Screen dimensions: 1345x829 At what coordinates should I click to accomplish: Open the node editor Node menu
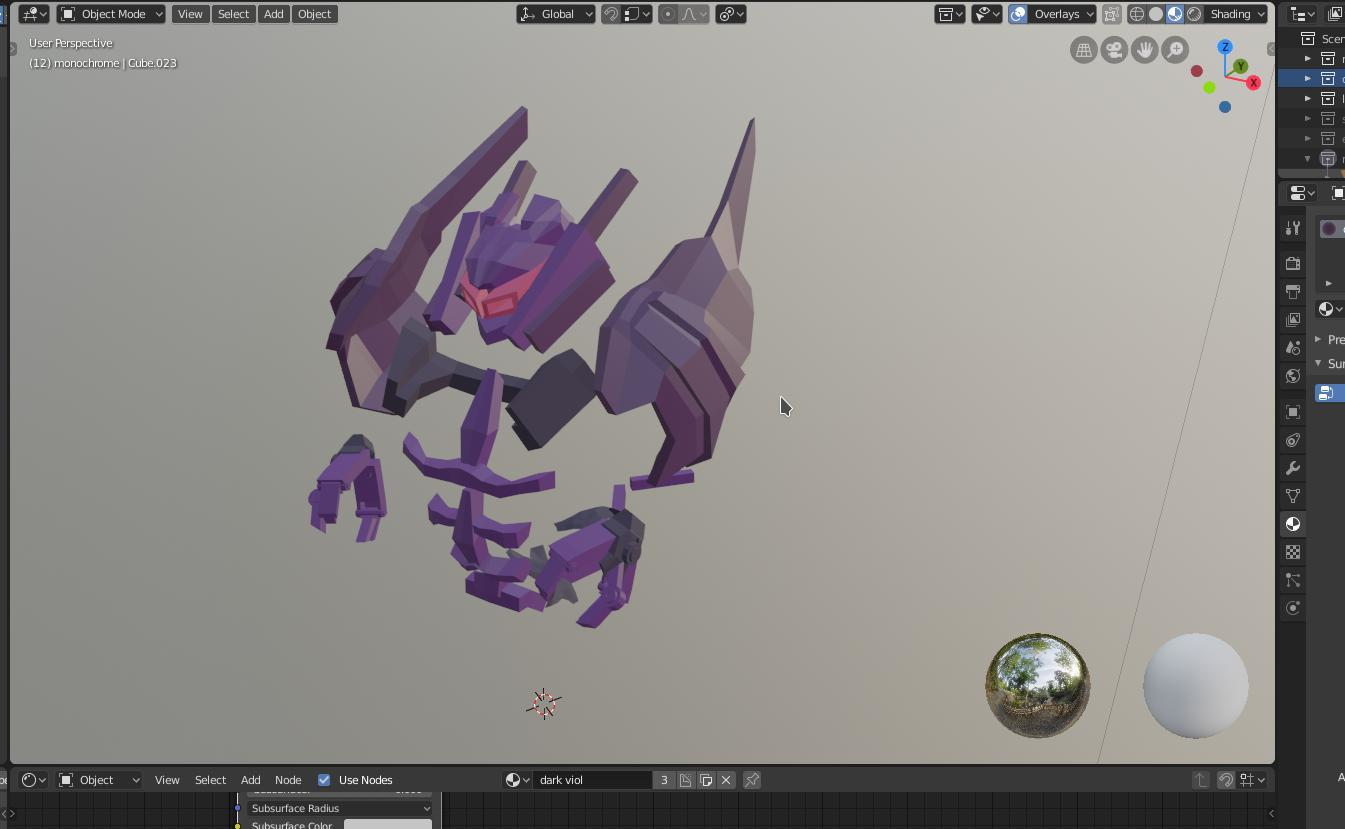(288, 780)
